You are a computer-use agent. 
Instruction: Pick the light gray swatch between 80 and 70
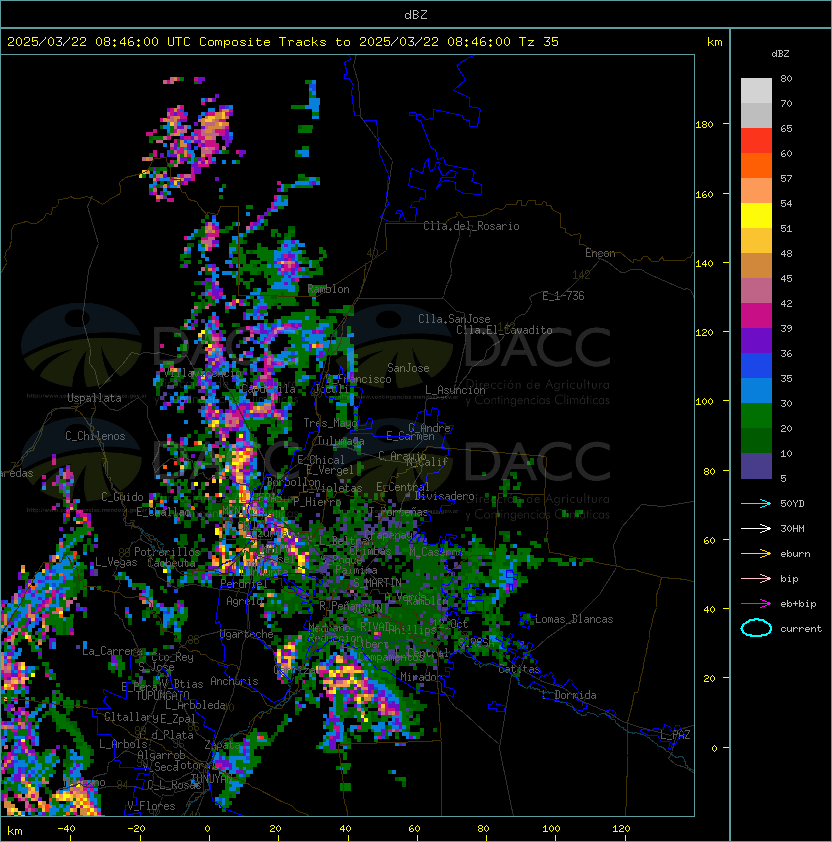click(756, 90)
